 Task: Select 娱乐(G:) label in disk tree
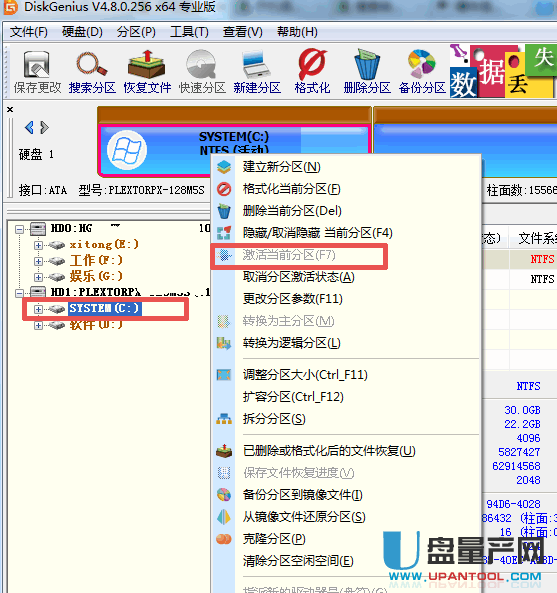pyautogui.click(x=96, y=276)
